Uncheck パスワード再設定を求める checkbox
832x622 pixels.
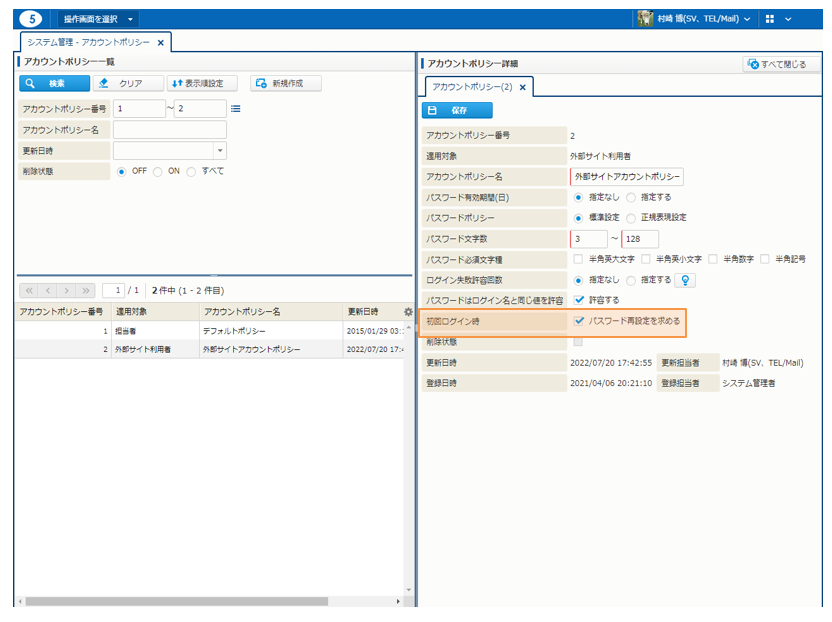click(x=579, y=322)
